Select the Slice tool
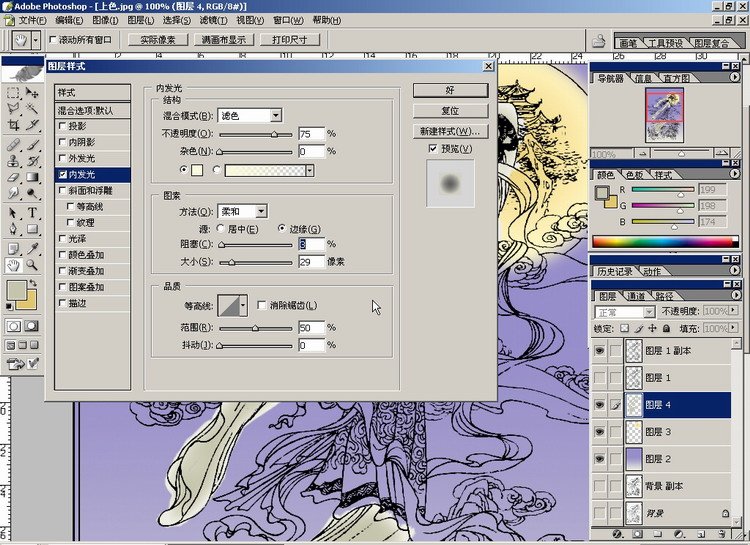This screenshot has width=750, height=545. pos(32,125)
